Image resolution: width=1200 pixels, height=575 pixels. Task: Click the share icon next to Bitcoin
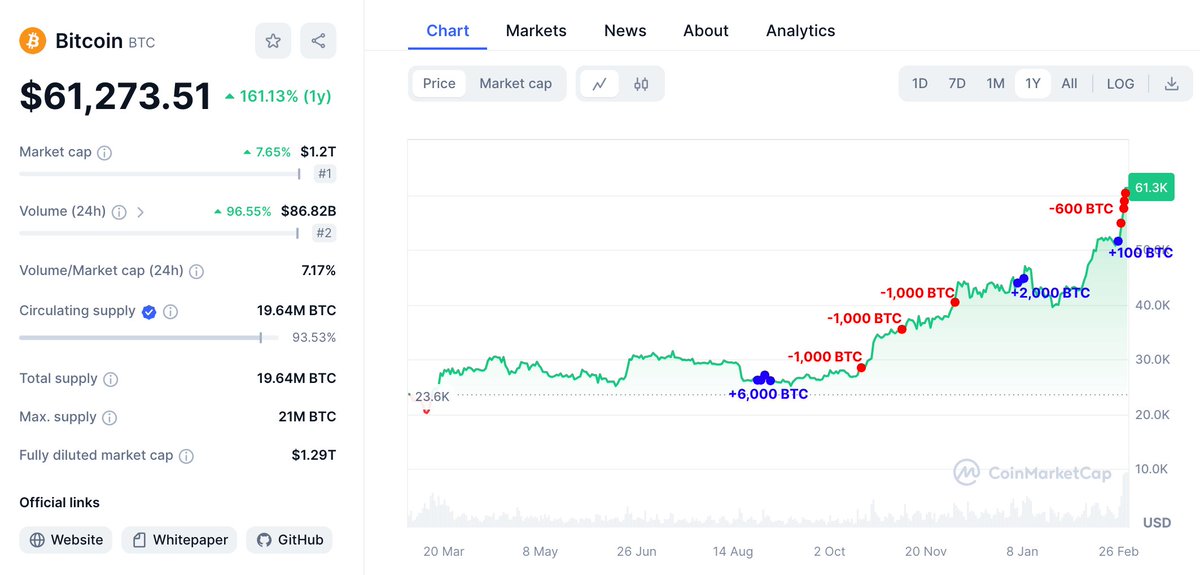coord(318,41)
